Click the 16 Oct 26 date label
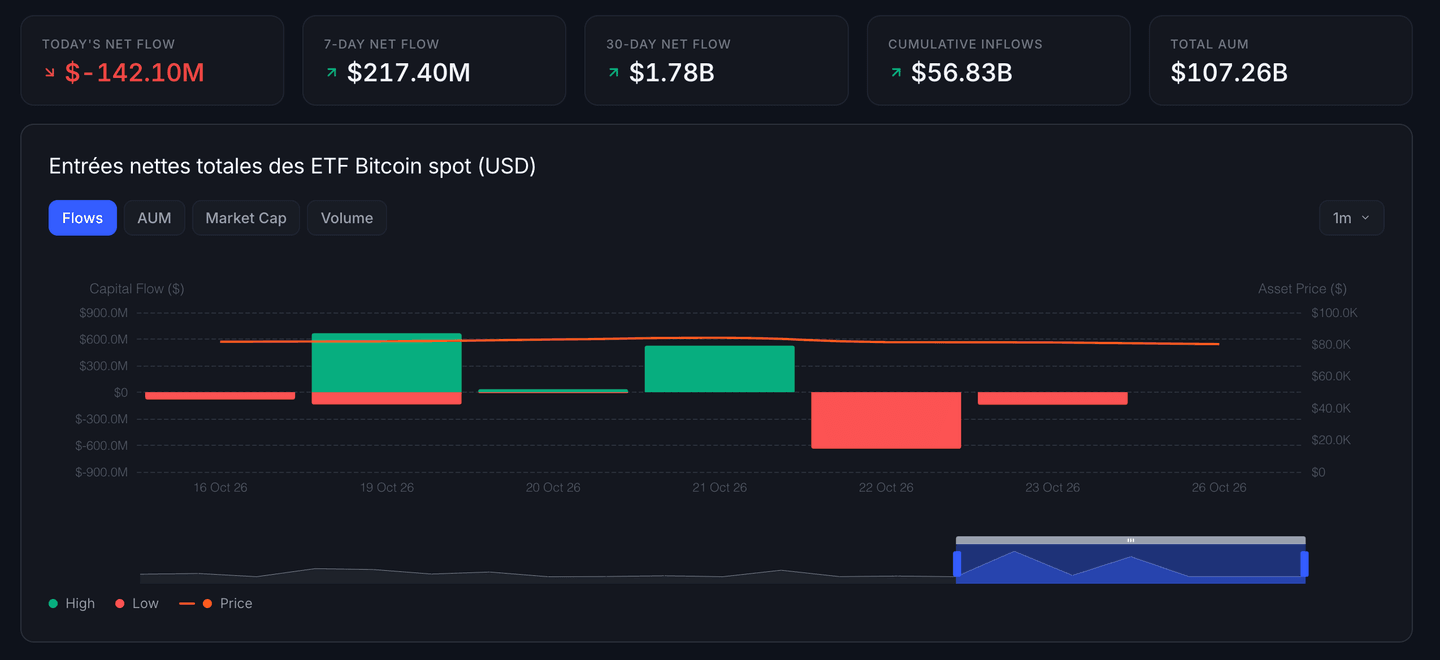This screenshot has height=660, width=1440. point(220,487)
